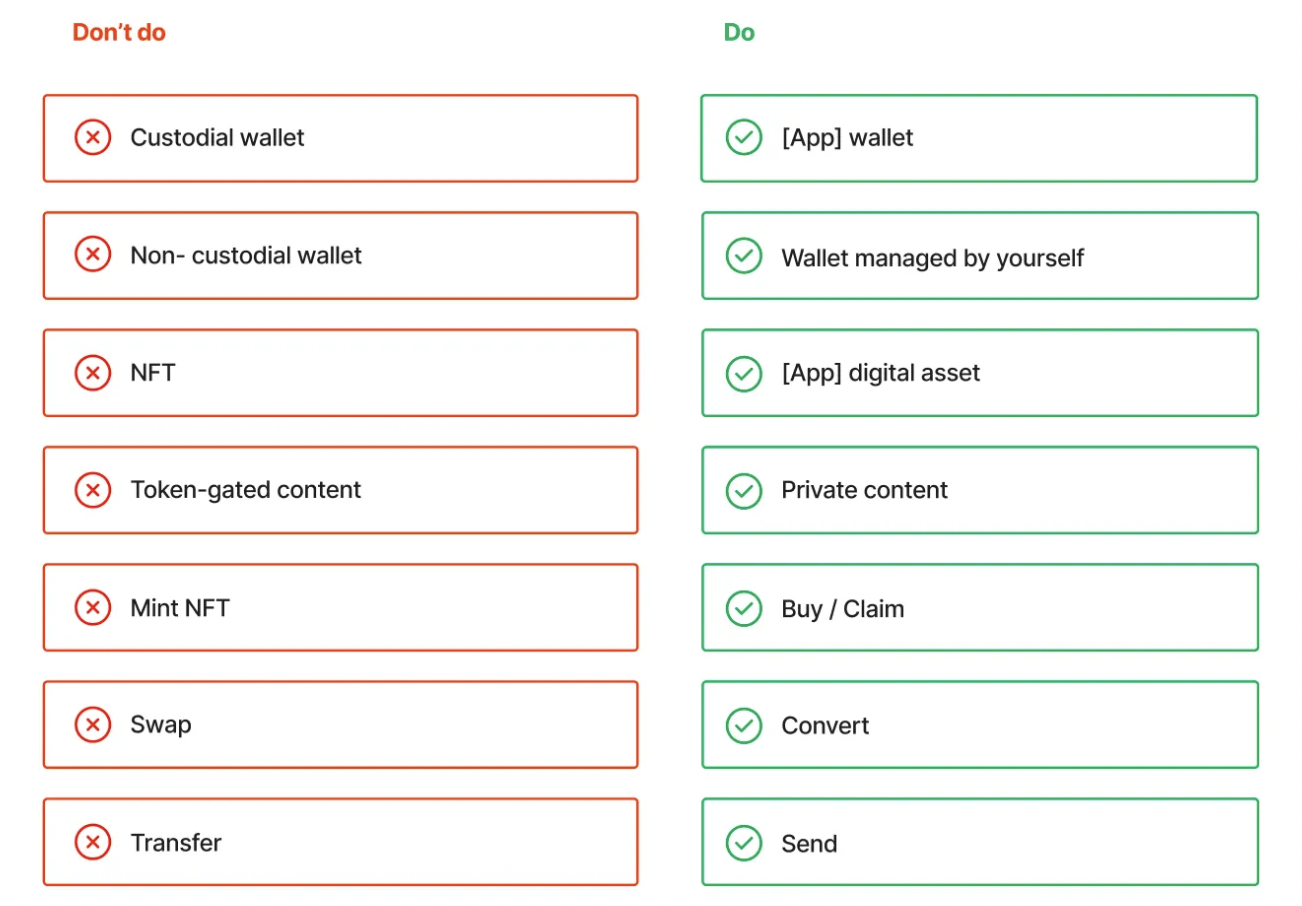Click the red X icon beside Custodial wallet

coord(93,137)
